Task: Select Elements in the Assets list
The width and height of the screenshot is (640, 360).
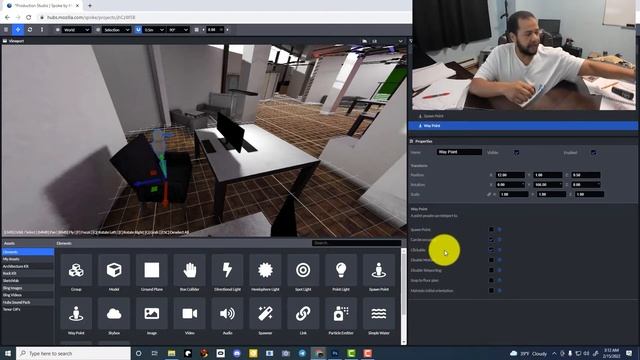Action: coord(28,252)
